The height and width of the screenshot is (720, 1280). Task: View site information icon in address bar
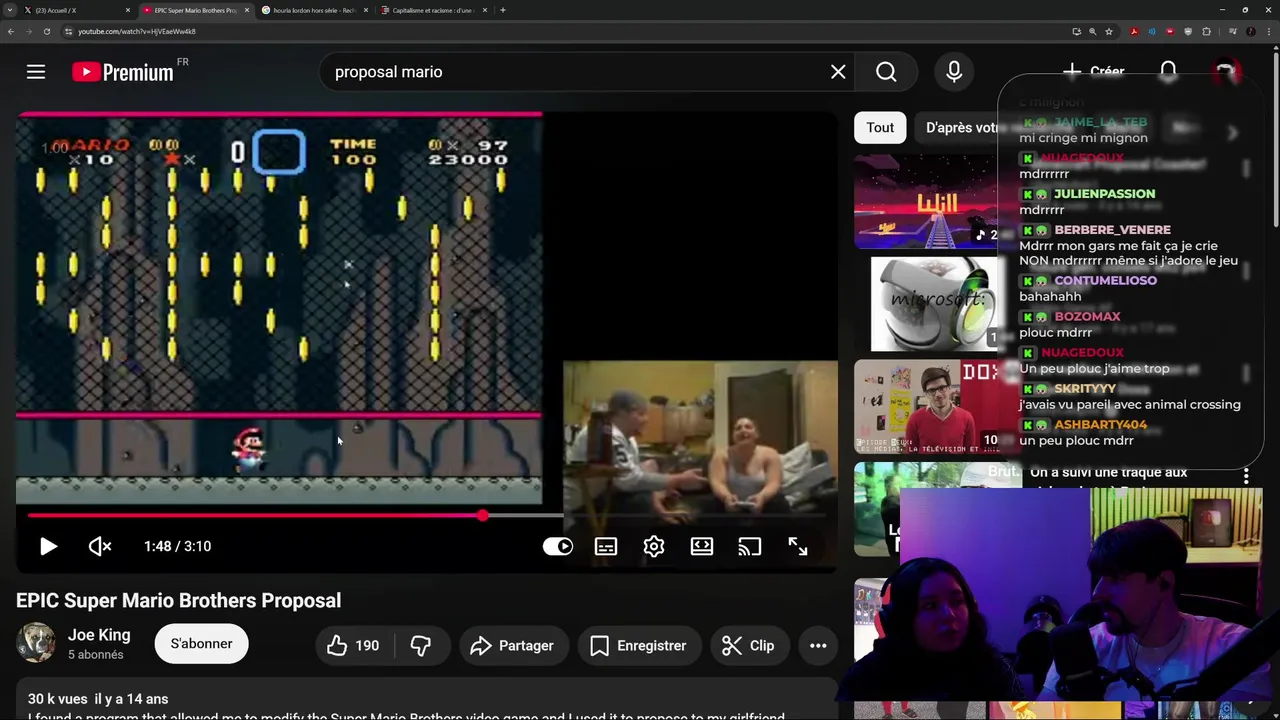click(x=68, y=31)
